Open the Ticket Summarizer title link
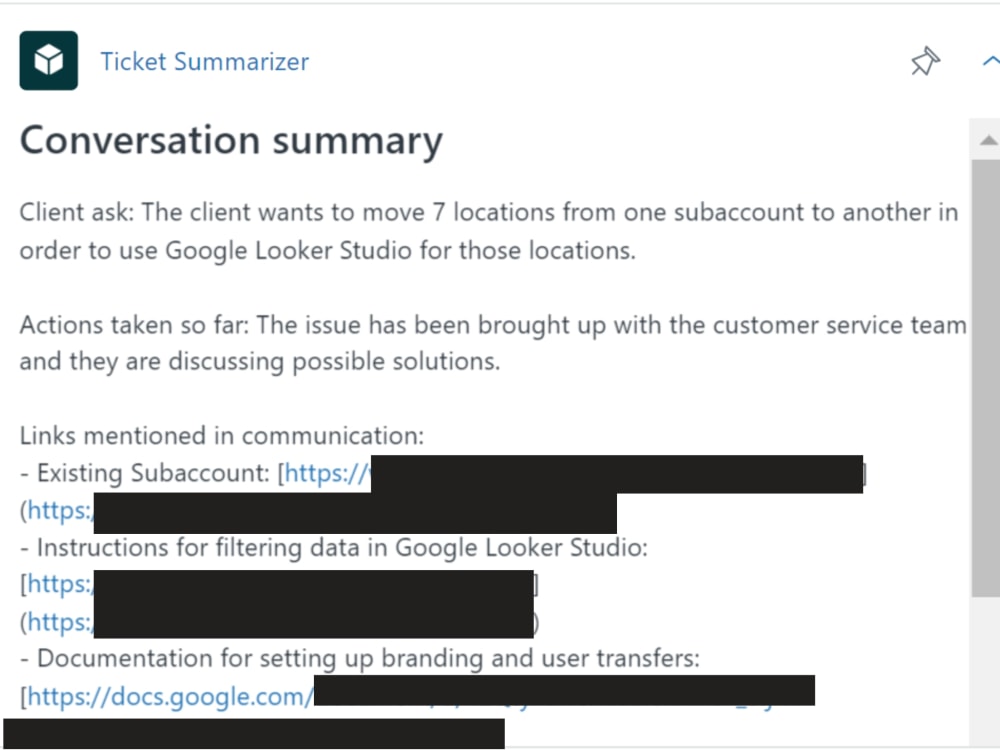Image resolution: width=1000 pixels, height=750 pixels. tap(204, 61)
